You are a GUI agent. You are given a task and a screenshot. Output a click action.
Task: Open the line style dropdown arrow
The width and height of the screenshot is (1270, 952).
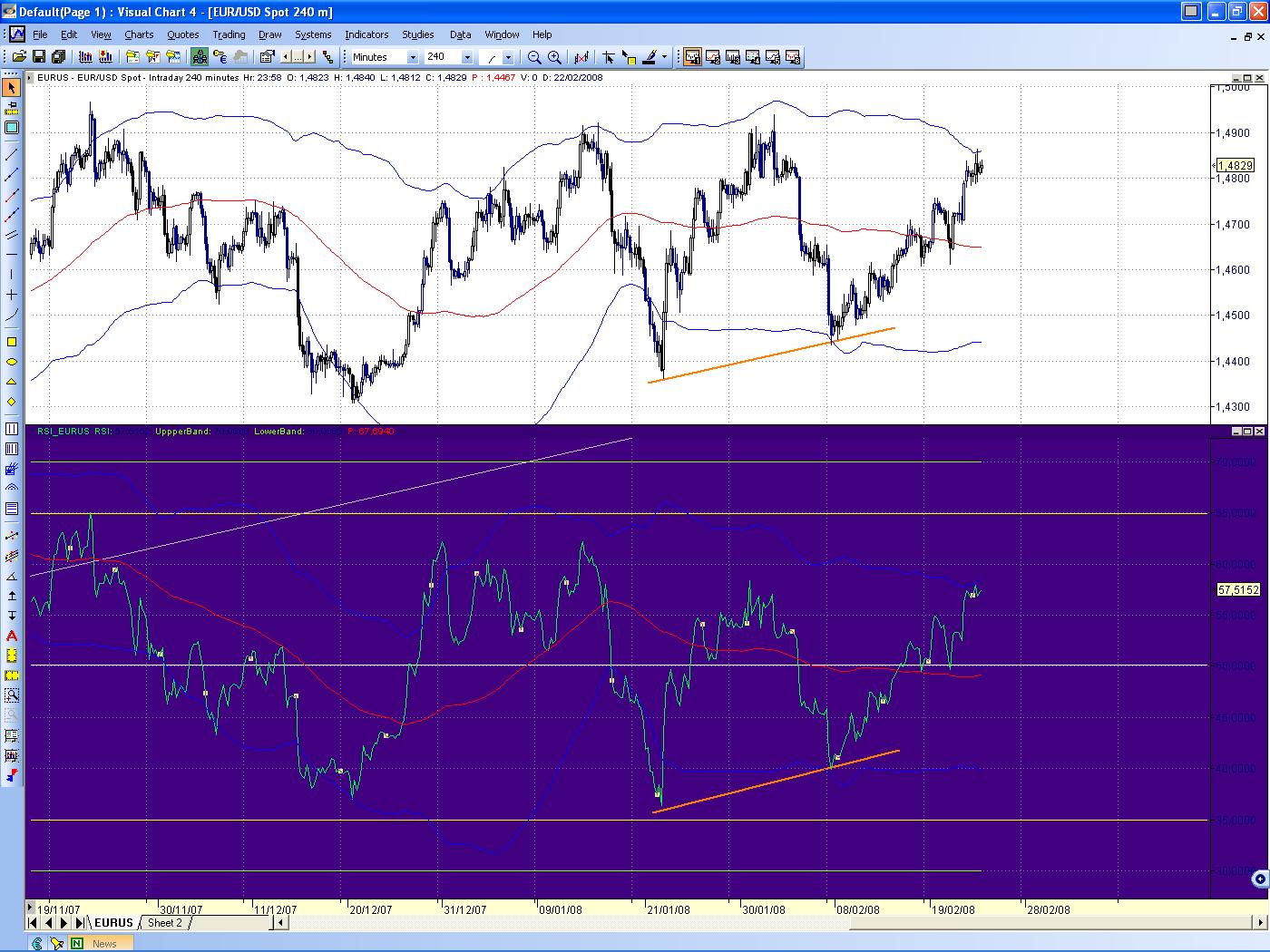tap(508, 57)
